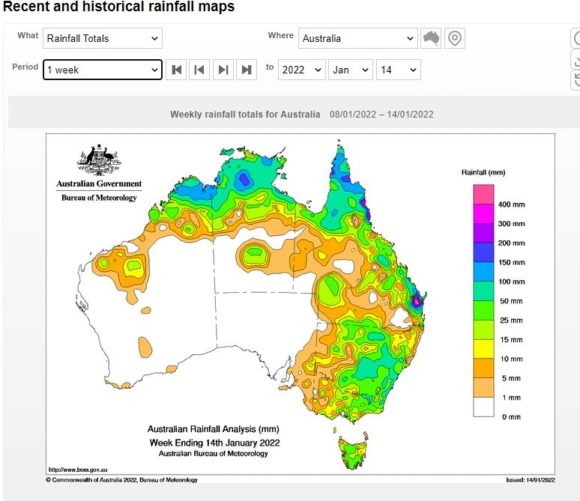The height and width of the screenshot is (501, 580).
Task: Open the Where Australia dropdown
Action: [358, 38]
